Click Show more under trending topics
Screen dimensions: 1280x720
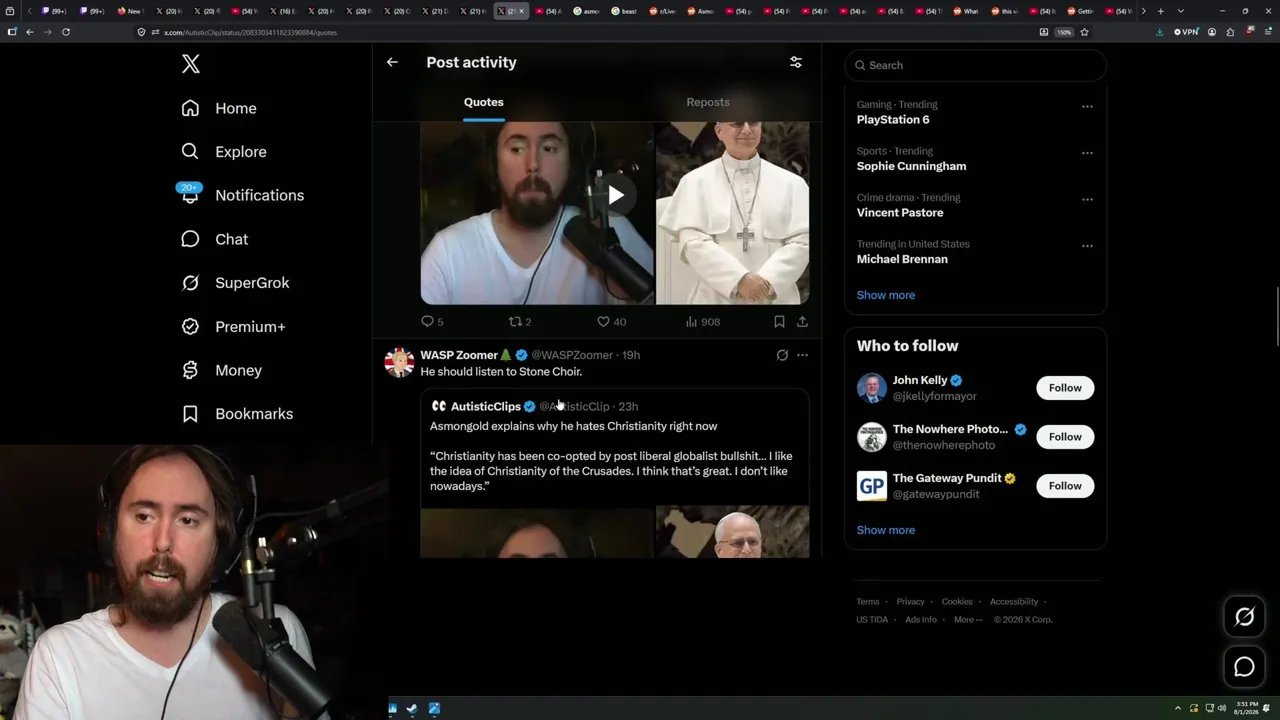pyautogui.click(x=886, y=295)
